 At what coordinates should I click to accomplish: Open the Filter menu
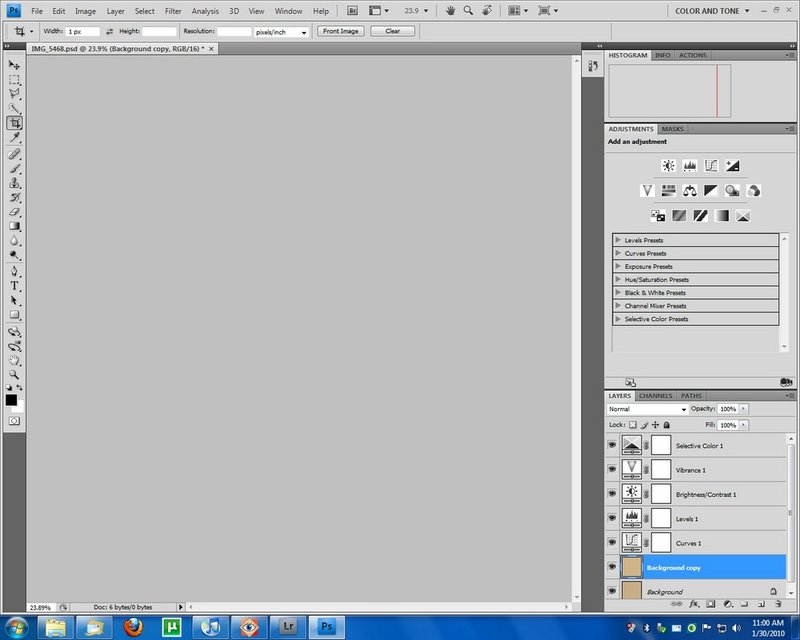(173, 11)
